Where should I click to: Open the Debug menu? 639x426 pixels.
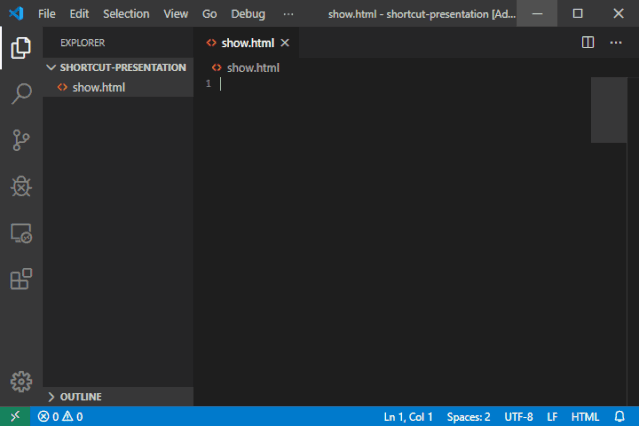(x=248, y=14)
